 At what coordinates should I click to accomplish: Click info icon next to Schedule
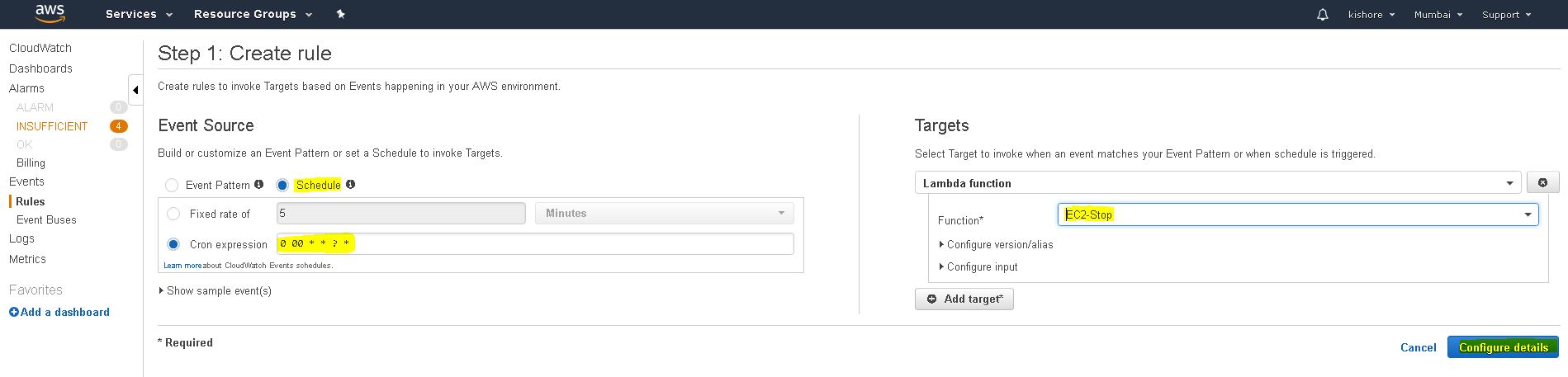350,185
